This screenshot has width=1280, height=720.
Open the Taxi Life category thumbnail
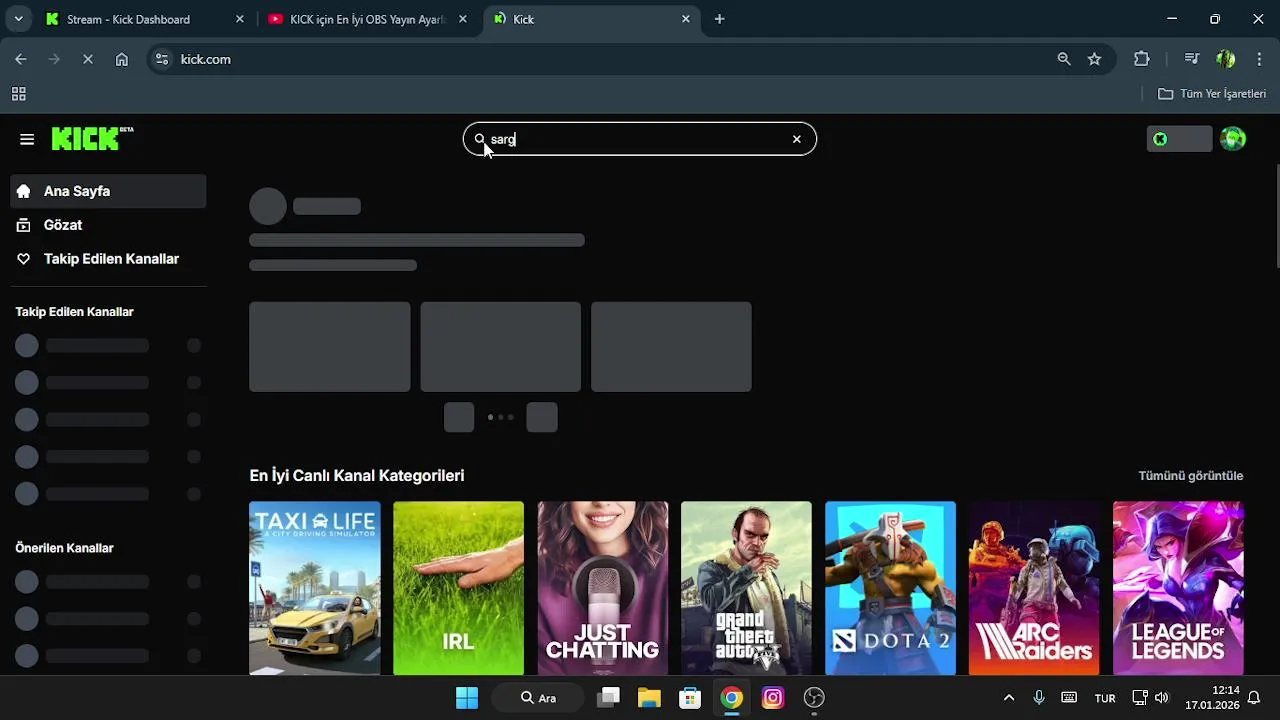pyautogui.click(x=315, y=588)
